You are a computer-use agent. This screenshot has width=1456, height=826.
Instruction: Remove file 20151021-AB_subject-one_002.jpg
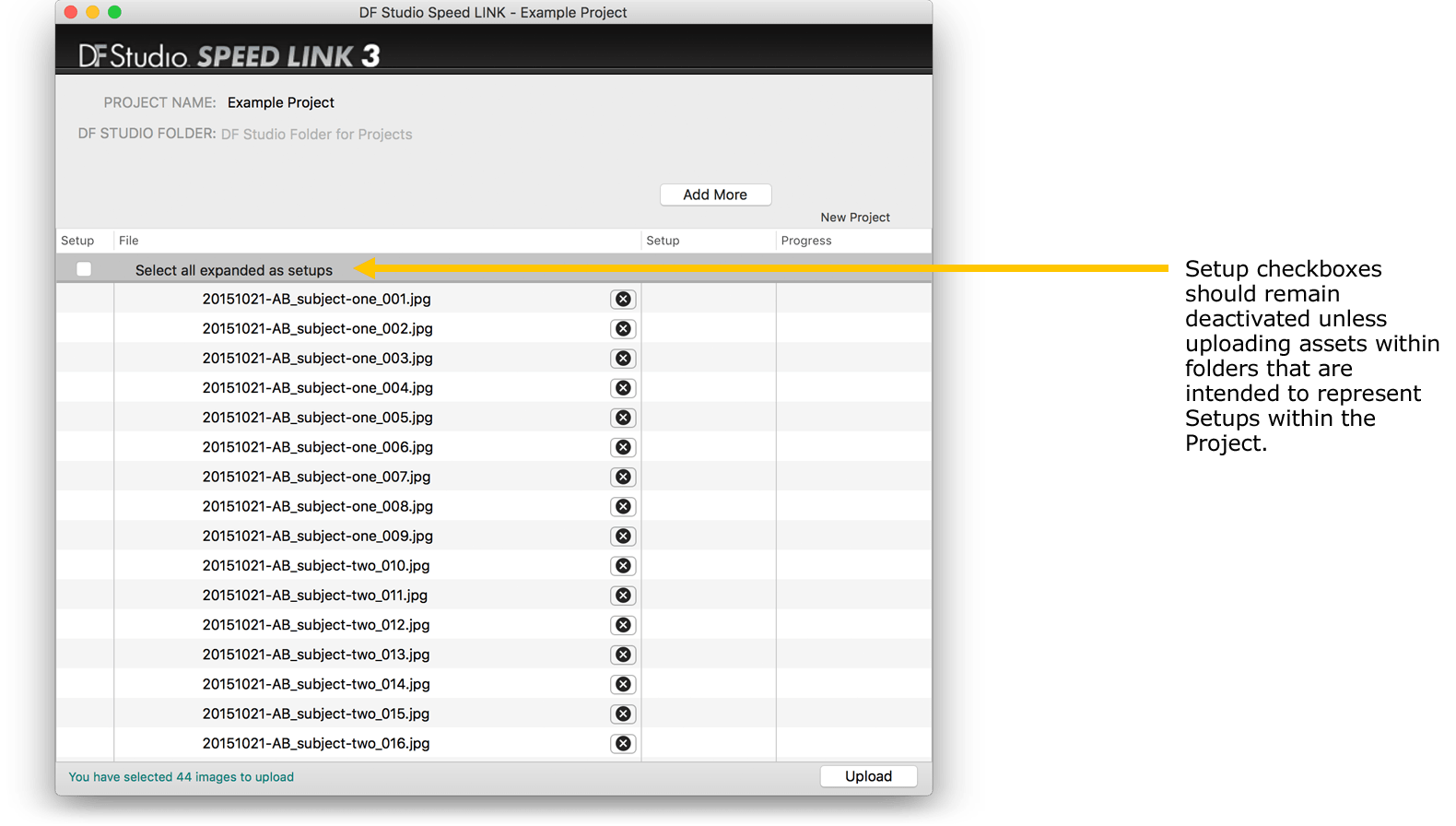[623, 329]
